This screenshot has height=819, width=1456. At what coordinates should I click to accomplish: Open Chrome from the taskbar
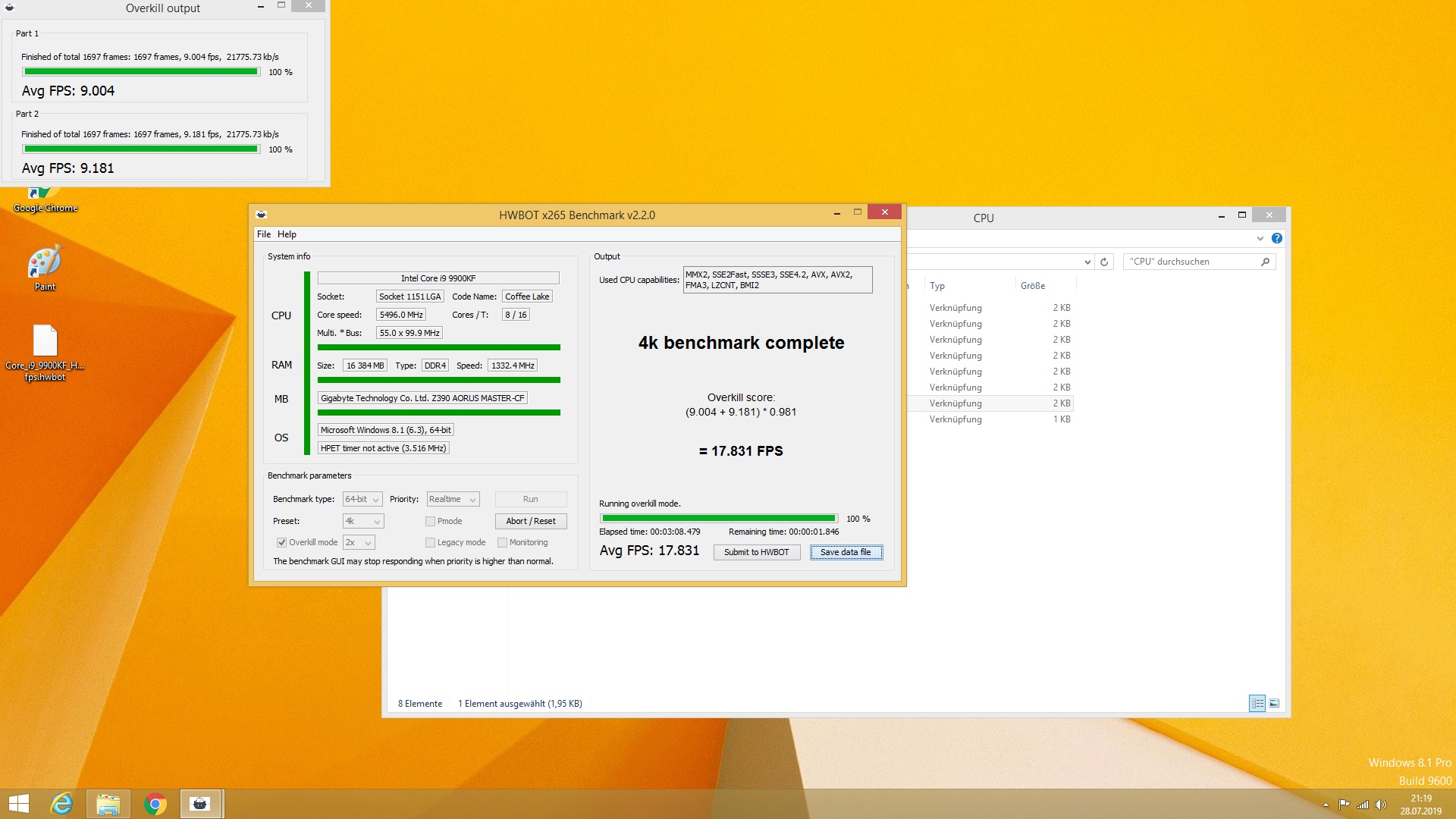pyautogui.click(x=155, y=804)
